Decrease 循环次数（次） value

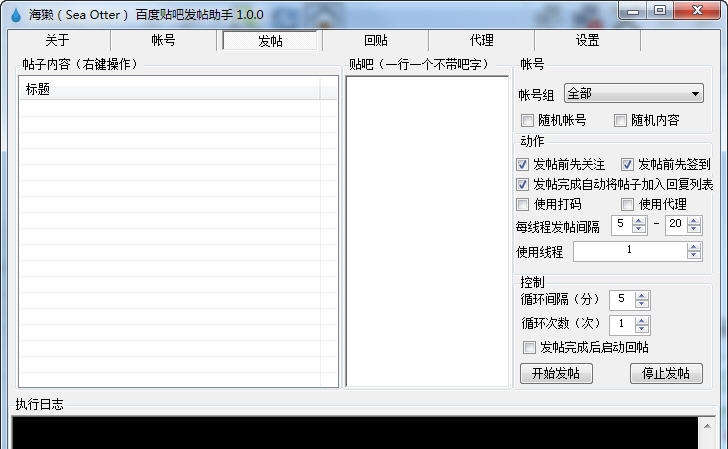[642, 329]
